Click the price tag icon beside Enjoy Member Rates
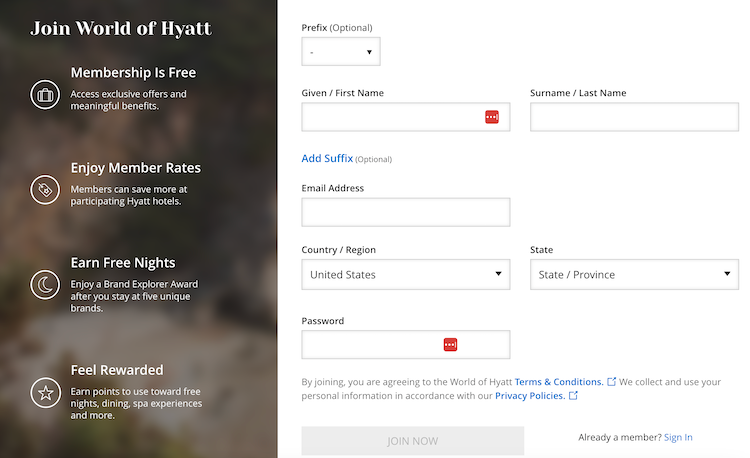 click(x=45, y=190)
